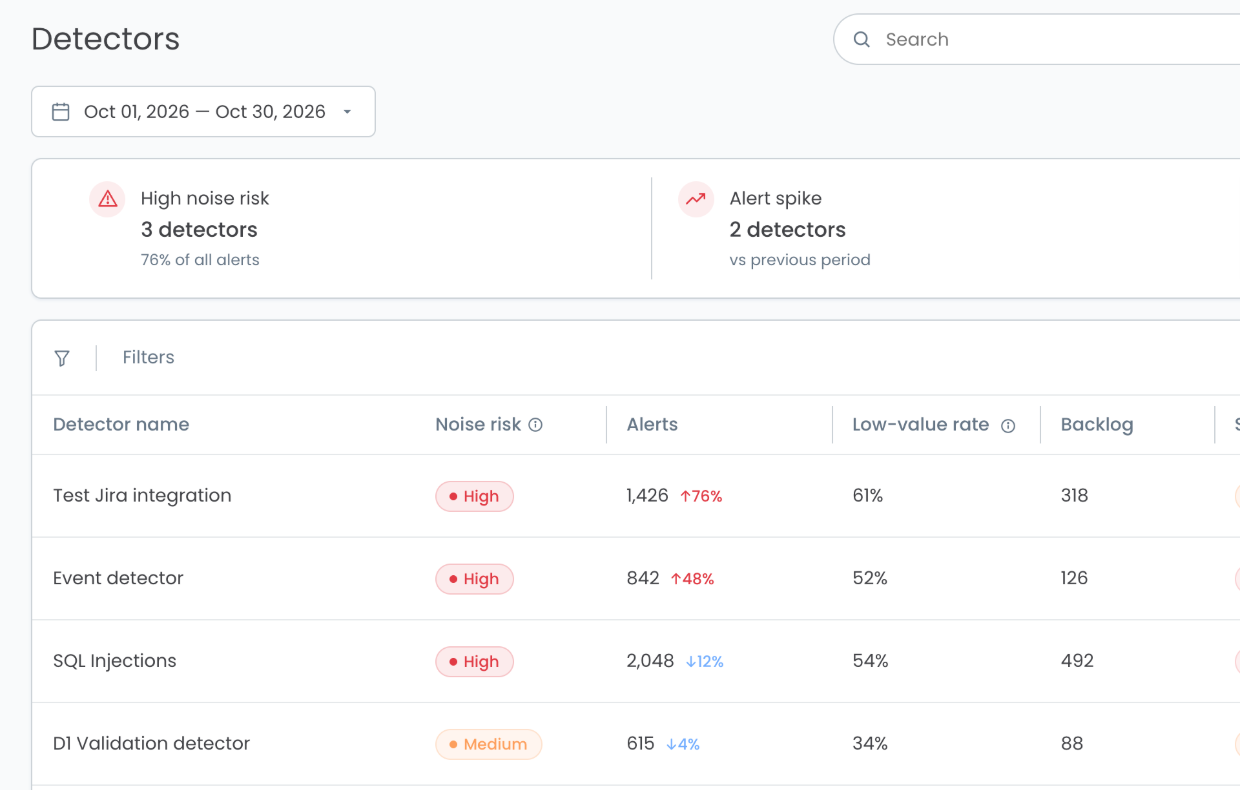Click the 34% low-value rate cell

point(870,743)
